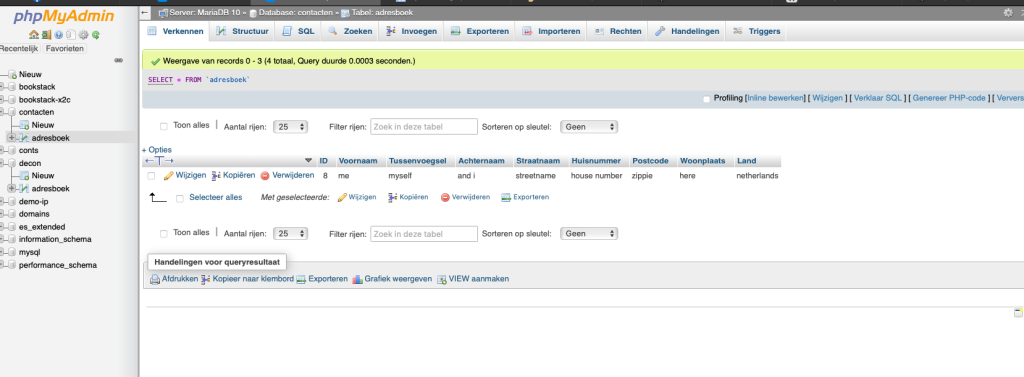Tick the lower Toon alles checkbox
1024x377 pixels.
(x=164, y=233)
